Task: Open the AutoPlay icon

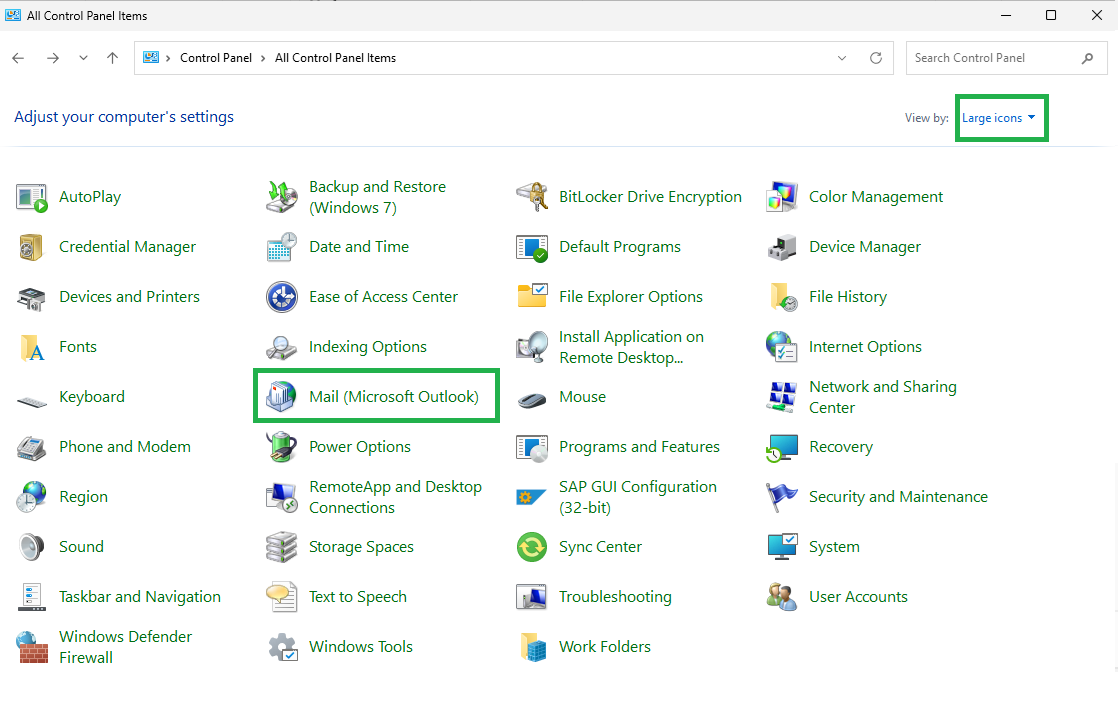Action: [x=31, y=198]
